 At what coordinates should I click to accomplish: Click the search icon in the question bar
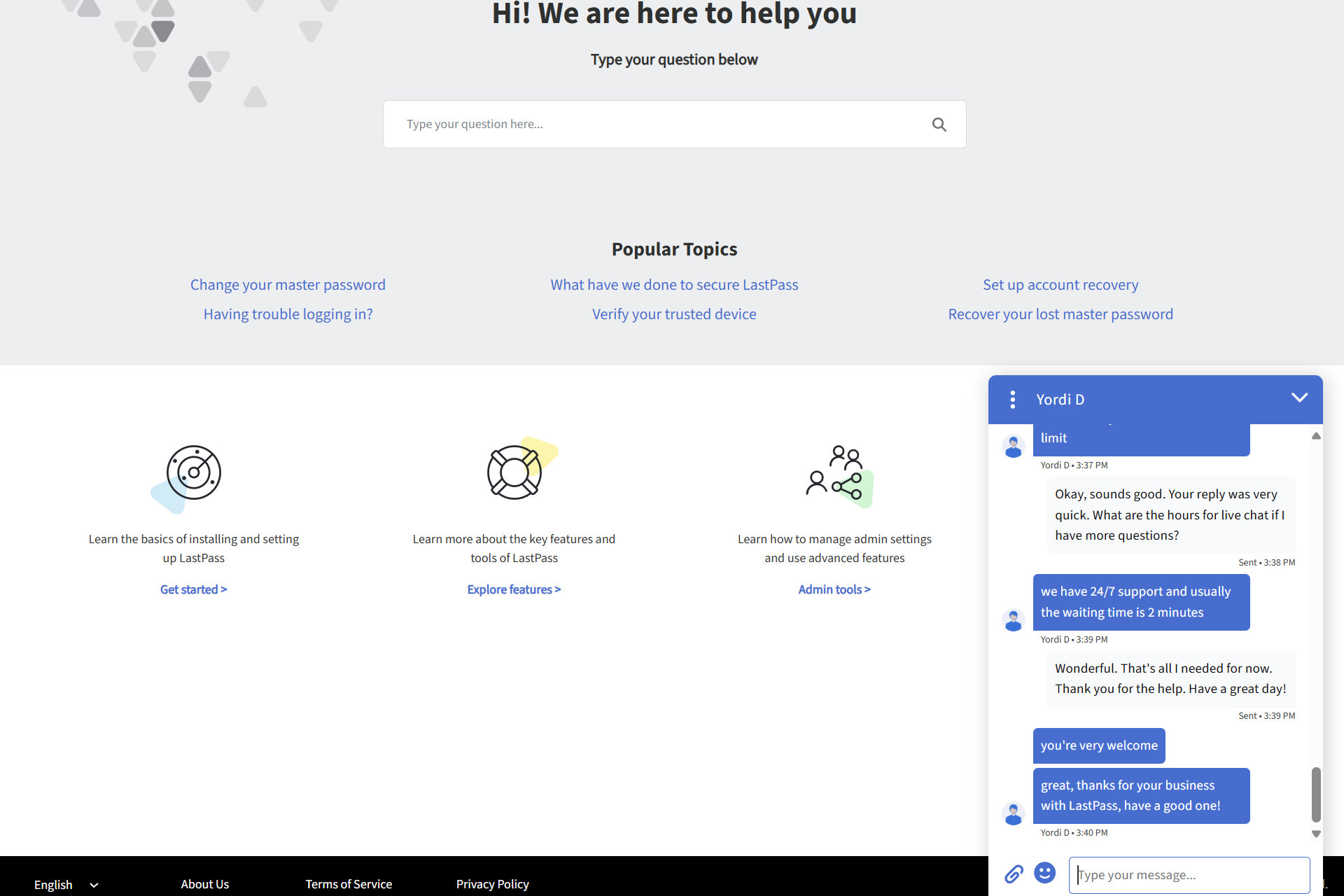pos(939,124)
